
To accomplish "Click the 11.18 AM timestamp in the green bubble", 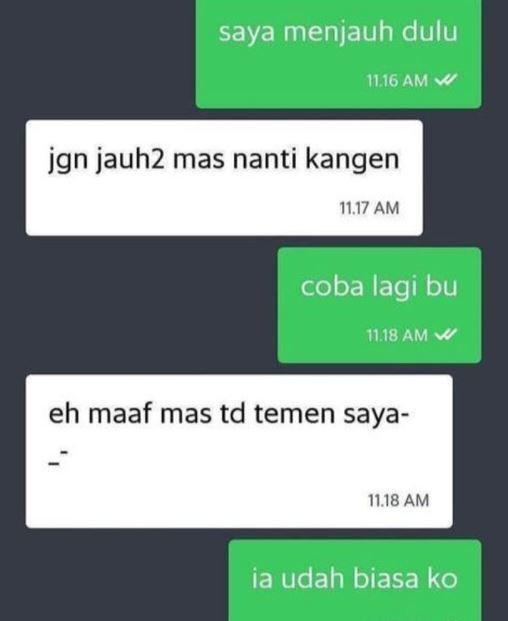I will tap(397, 335).
